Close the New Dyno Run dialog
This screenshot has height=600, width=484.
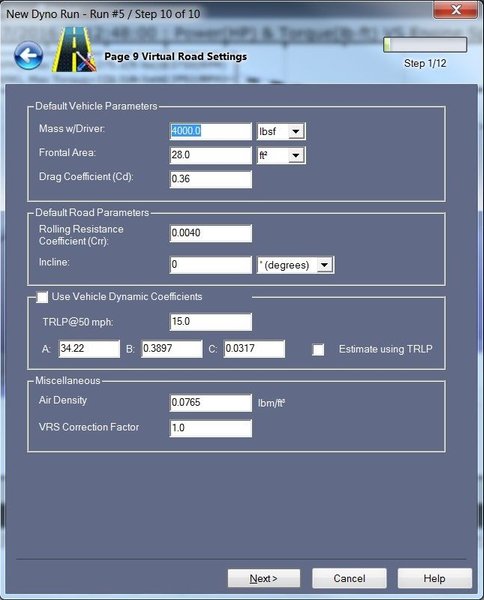[455, 10]
